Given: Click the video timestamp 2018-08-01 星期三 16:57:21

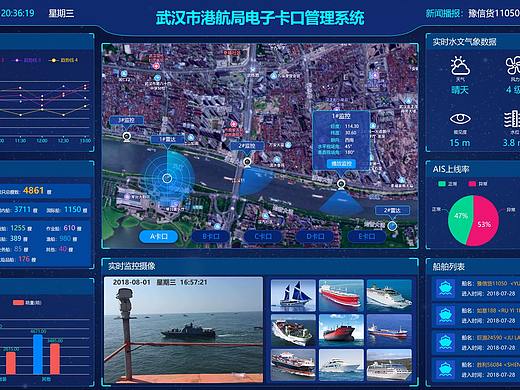Looking at the screenshot, I should pos(160,282).
